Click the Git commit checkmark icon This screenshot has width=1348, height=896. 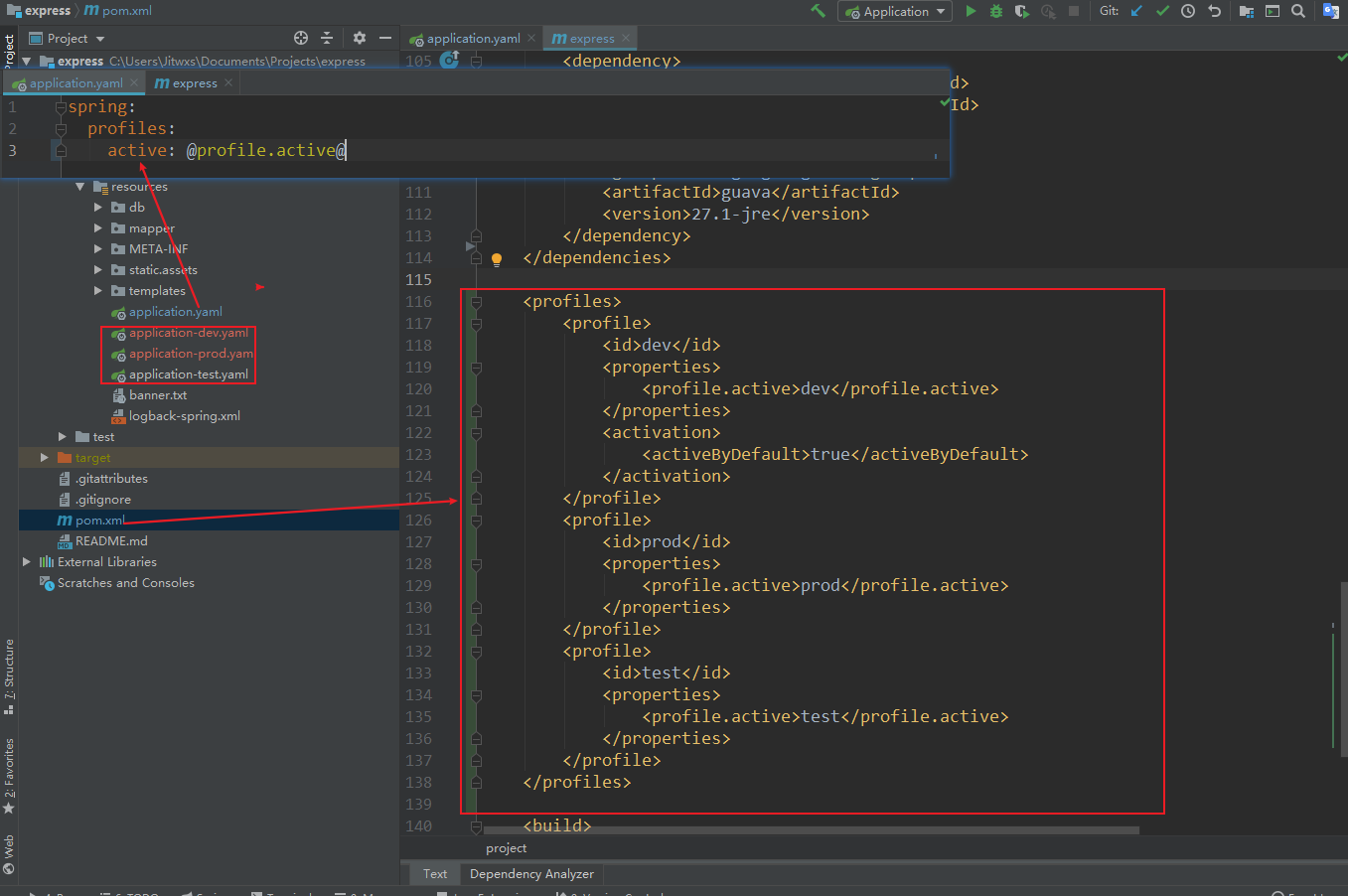[1162, 11]
